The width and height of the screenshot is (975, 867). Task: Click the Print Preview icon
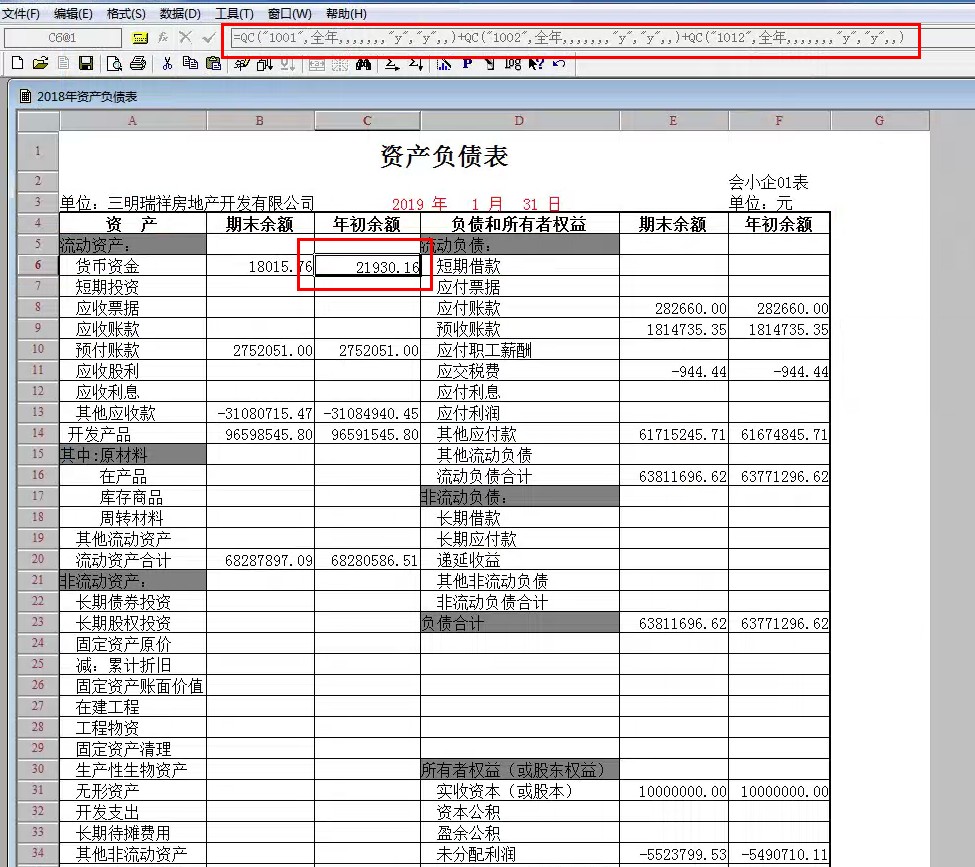114,63
